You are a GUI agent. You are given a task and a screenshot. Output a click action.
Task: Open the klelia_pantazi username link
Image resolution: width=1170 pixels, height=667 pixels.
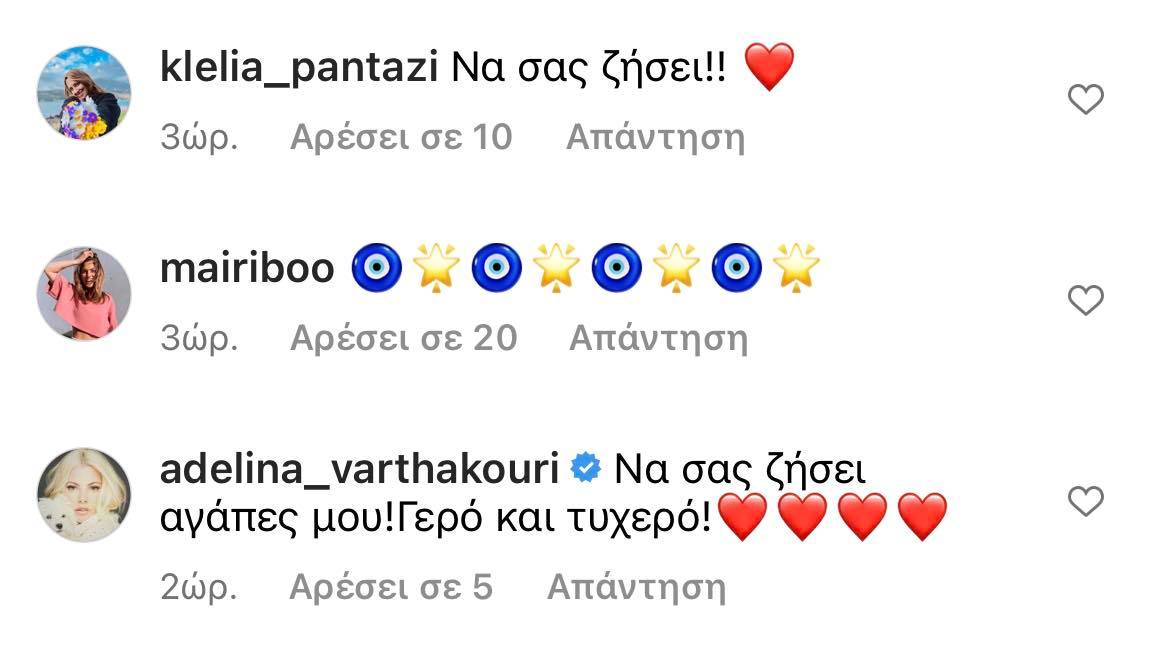(298, 69)
